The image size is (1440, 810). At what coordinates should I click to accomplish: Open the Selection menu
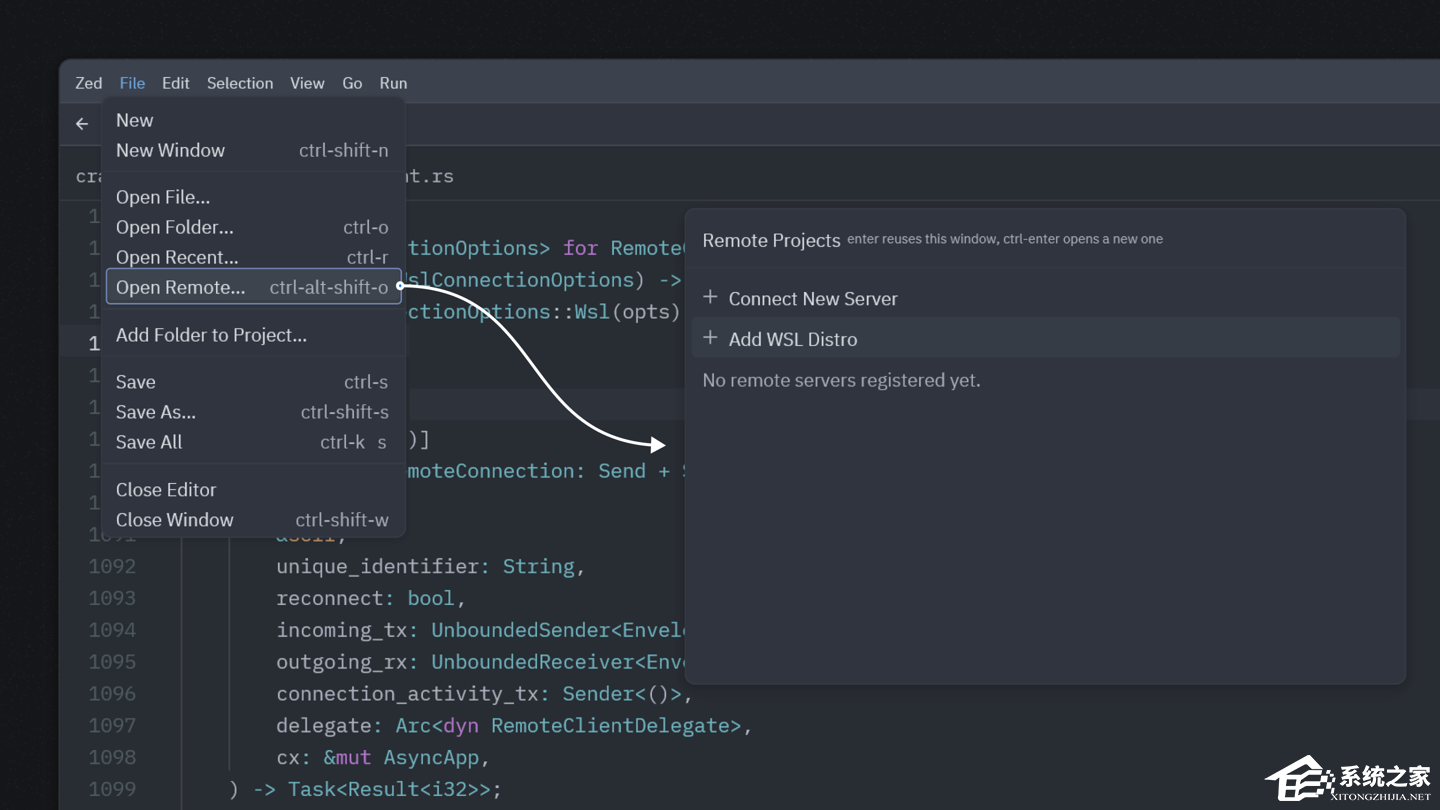[x=239, y=83]
